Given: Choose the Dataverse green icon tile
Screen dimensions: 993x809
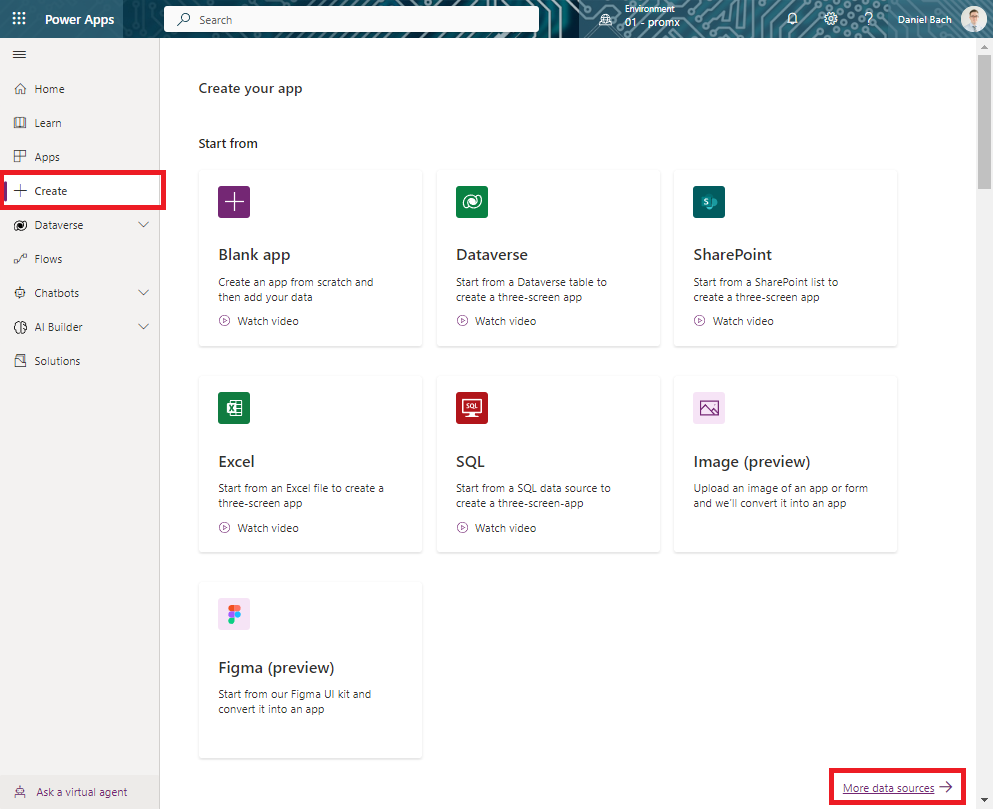Looking at the screenshot, I should point(471,202).
